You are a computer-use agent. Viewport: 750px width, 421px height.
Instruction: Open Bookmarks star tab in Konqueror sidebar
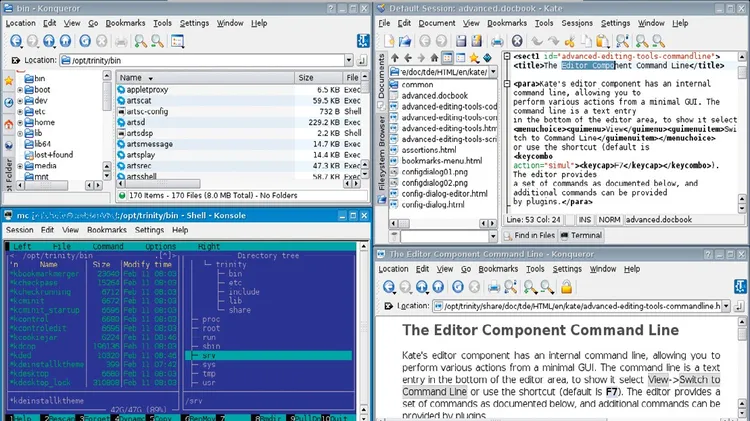click(x=9, y=81)
